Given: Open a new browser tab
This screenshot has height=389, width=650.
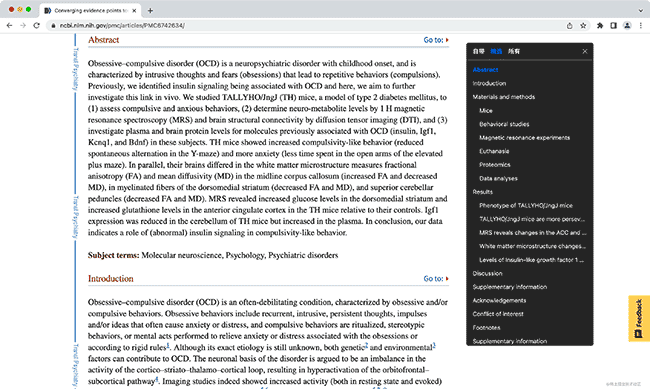Looking at the screenshot, I should point(150,11).
